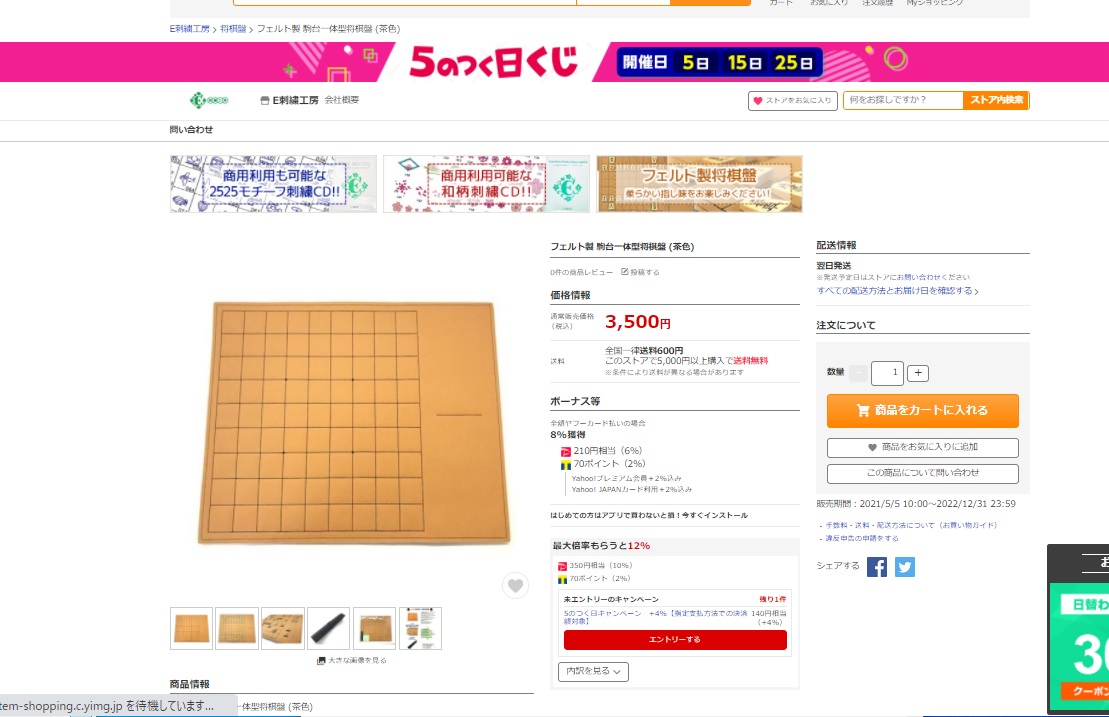Share product on Facebook icon
Image resolution: width=1109 pixels, height=717 pixels.
[876, 567]
